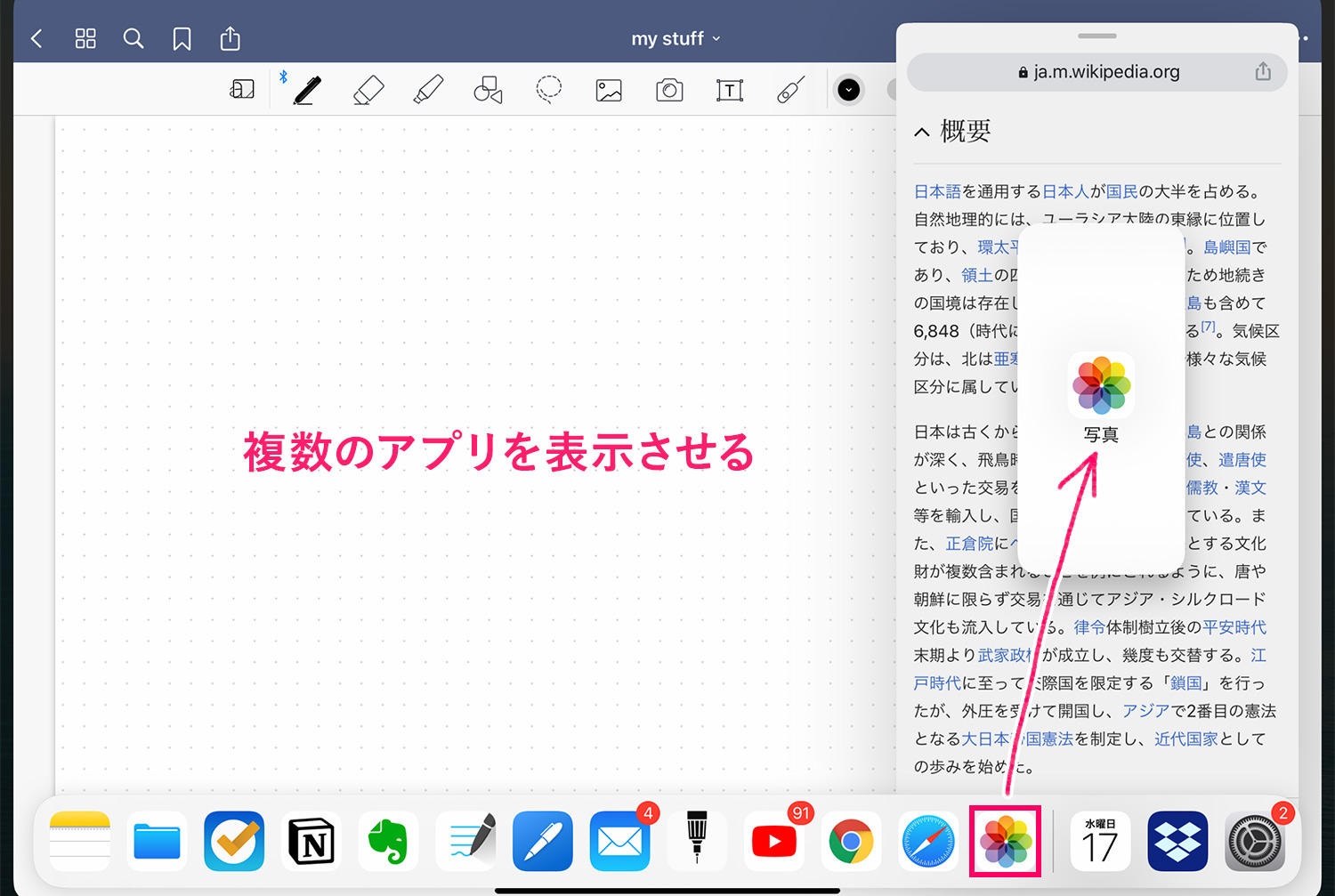
Task: Select the Lasso tool
Action: 548,90
